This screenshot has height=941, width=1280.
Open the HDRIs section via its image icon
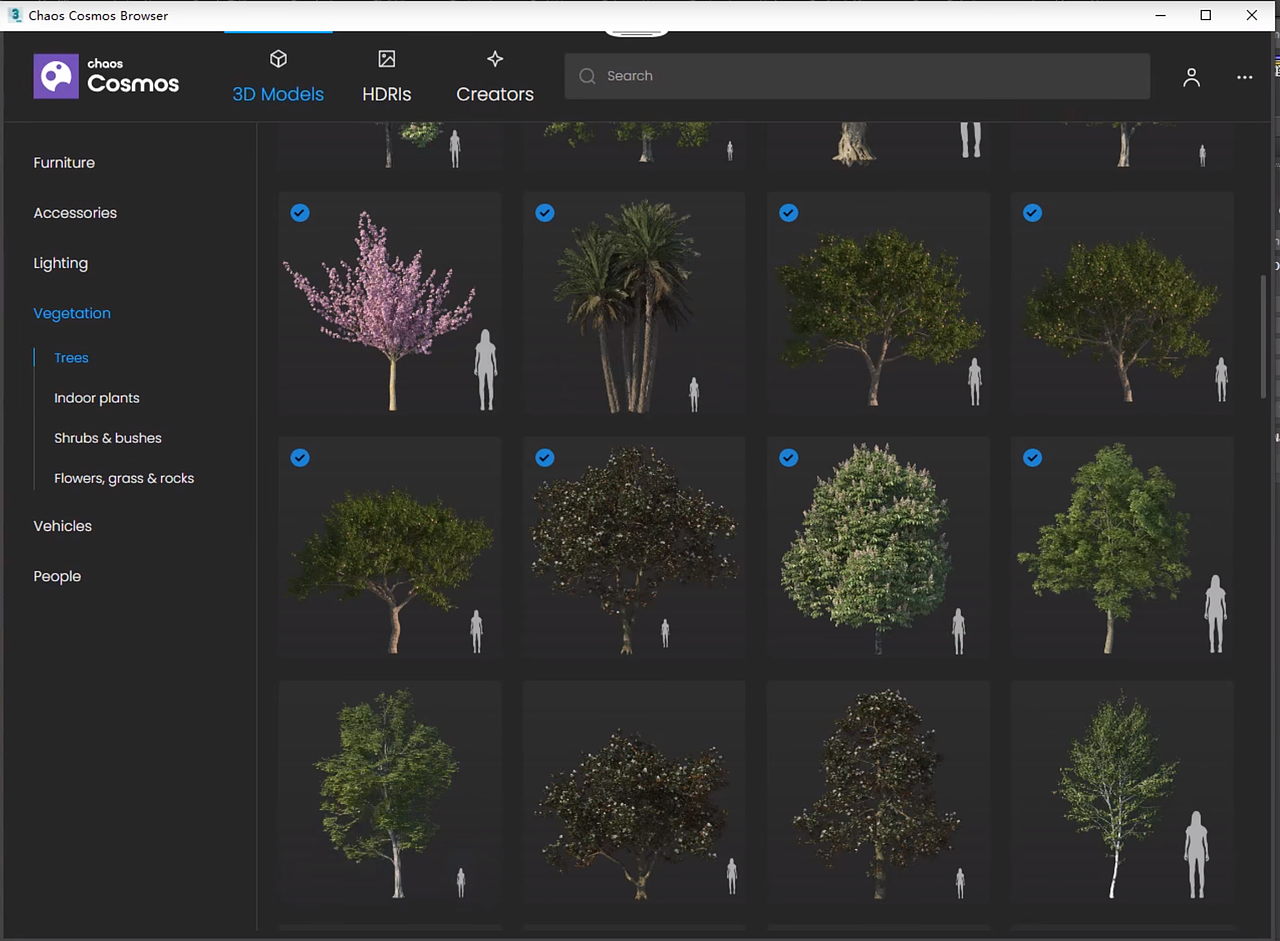[x=386, y=58]
